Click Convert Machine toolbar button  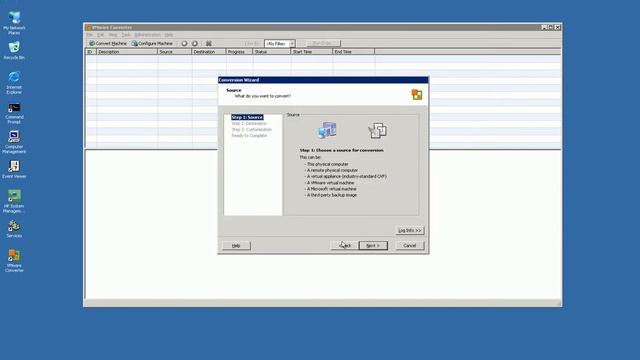tap(108, 43)
